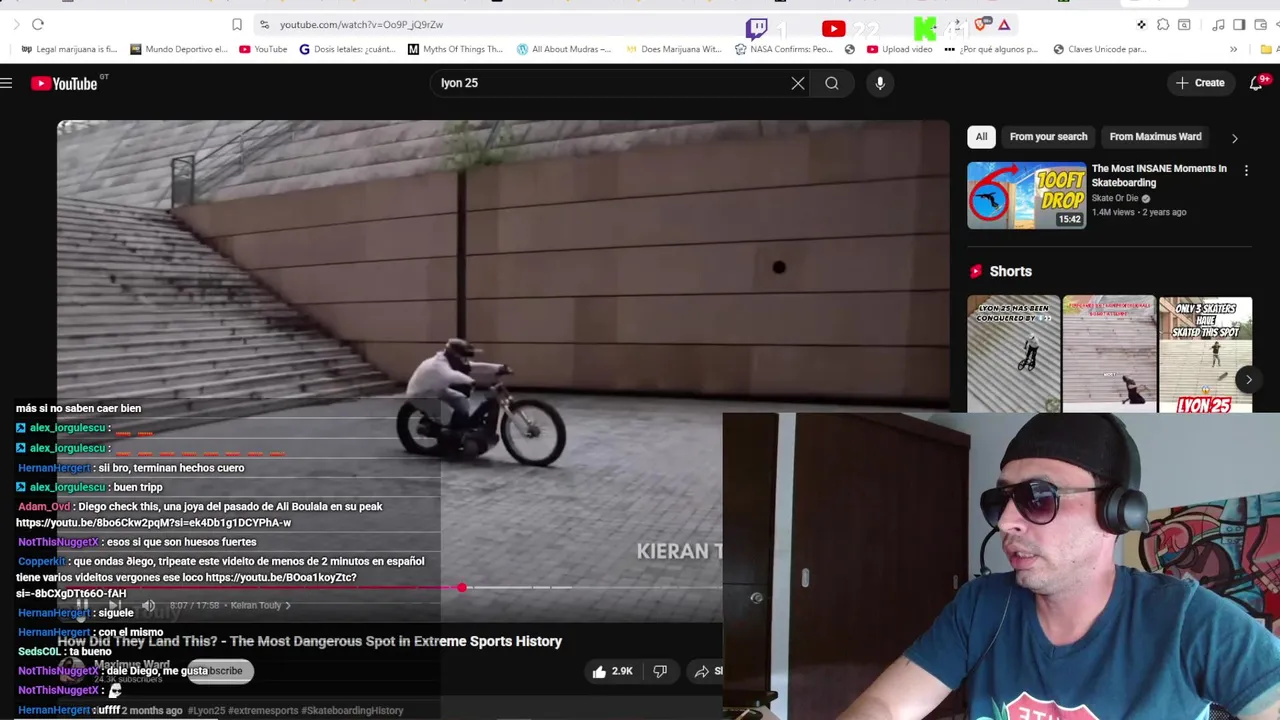Open the 'Skate Or Die' channel name

click(1116, 198)
